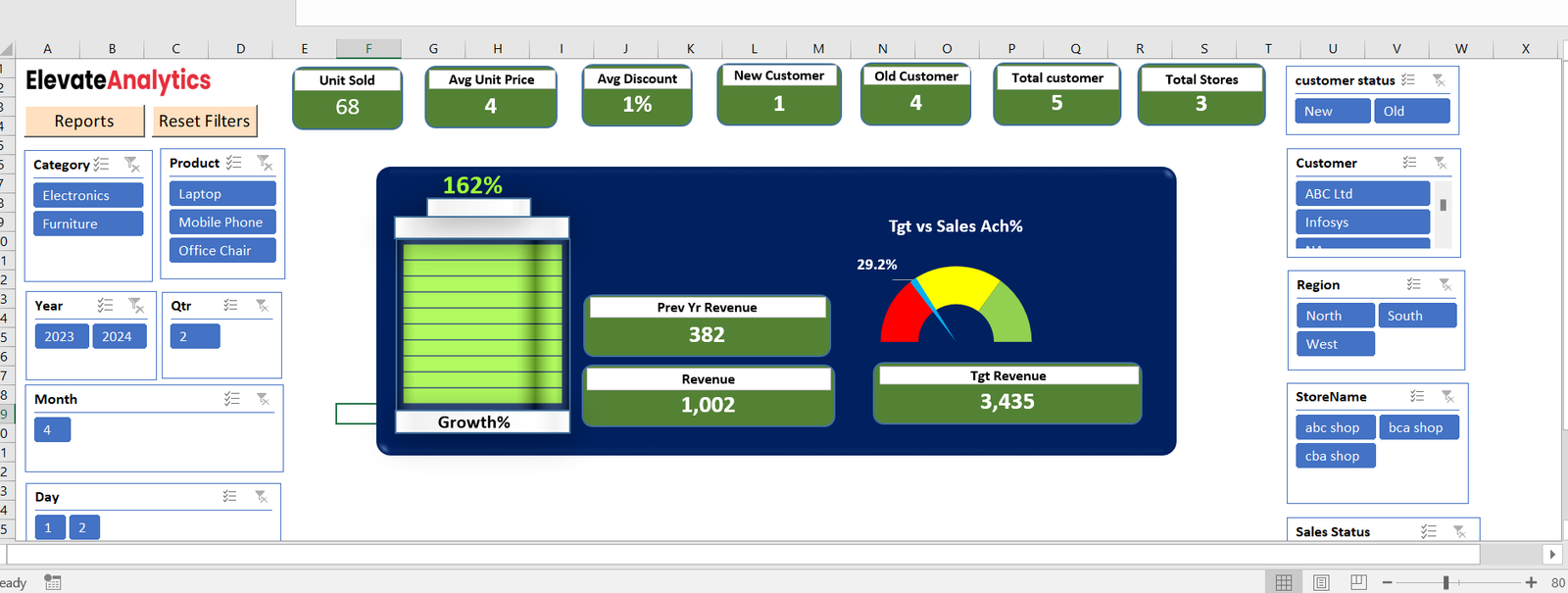Image resolution: width=1568 pixels, height=593 pixels.
Task: Select the abc shop store filter
Action: click(x=1332, y=427)
